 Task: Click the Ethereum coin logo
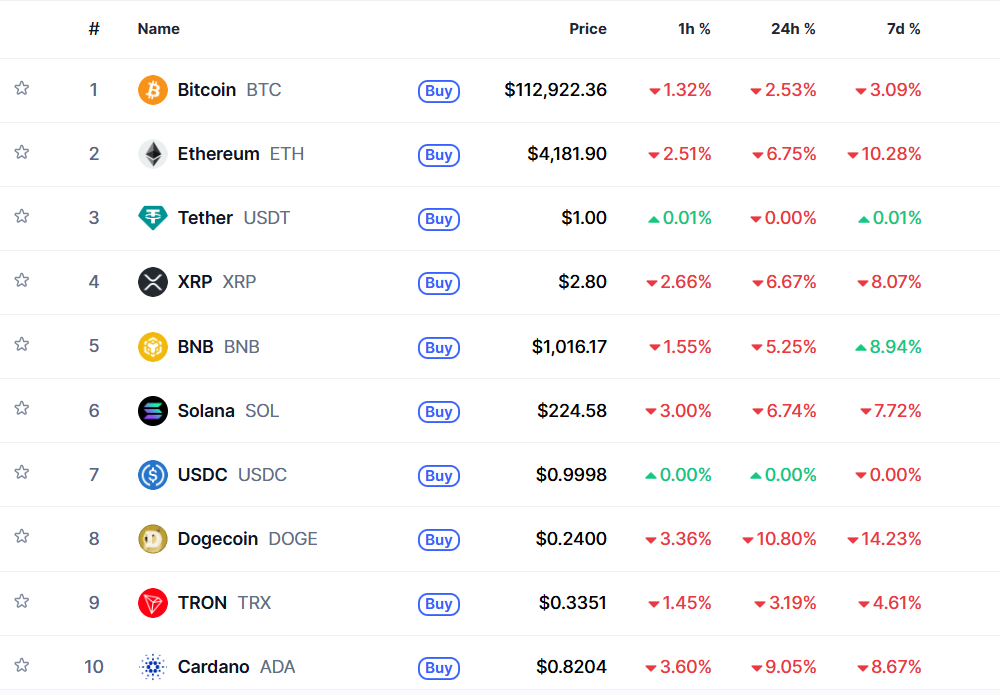tap(152, 154)
